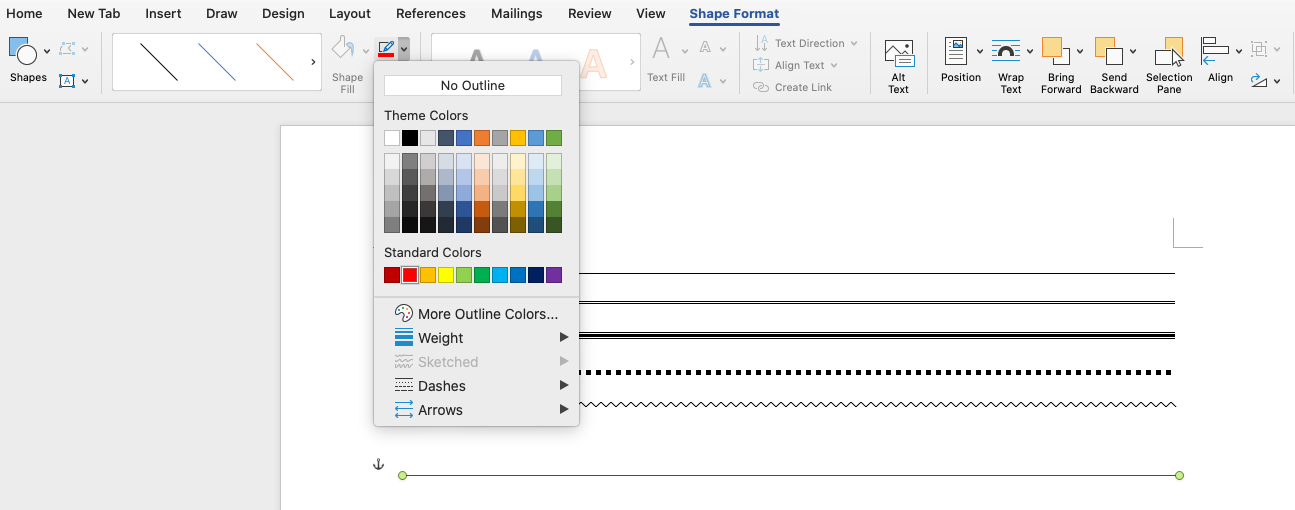Click the Wrap Text icon
This screenshot has width=1295, height=510.
coord(1006,52)
